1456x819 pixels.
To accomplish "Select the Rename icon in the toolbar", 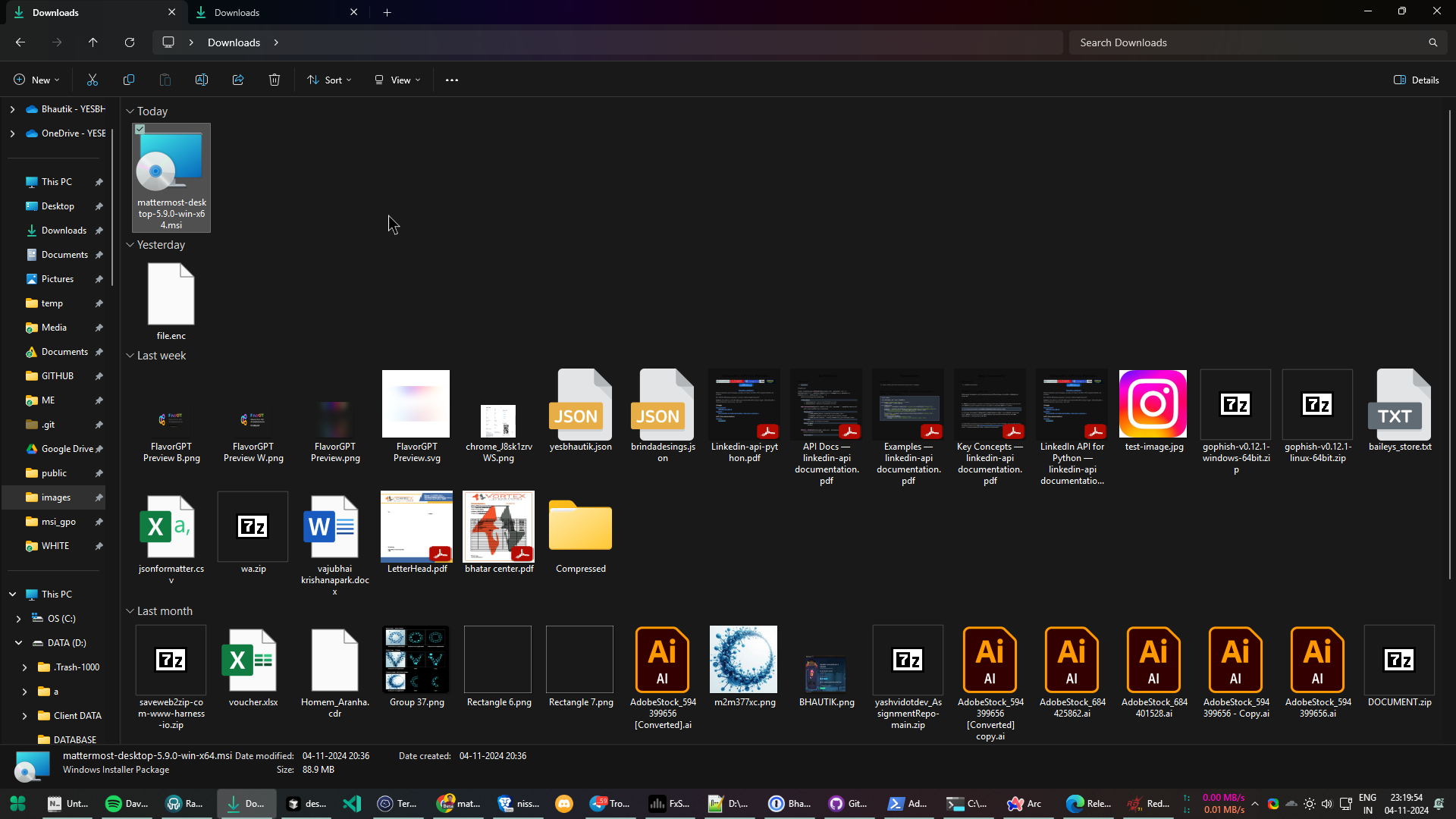I will [201, 80].
